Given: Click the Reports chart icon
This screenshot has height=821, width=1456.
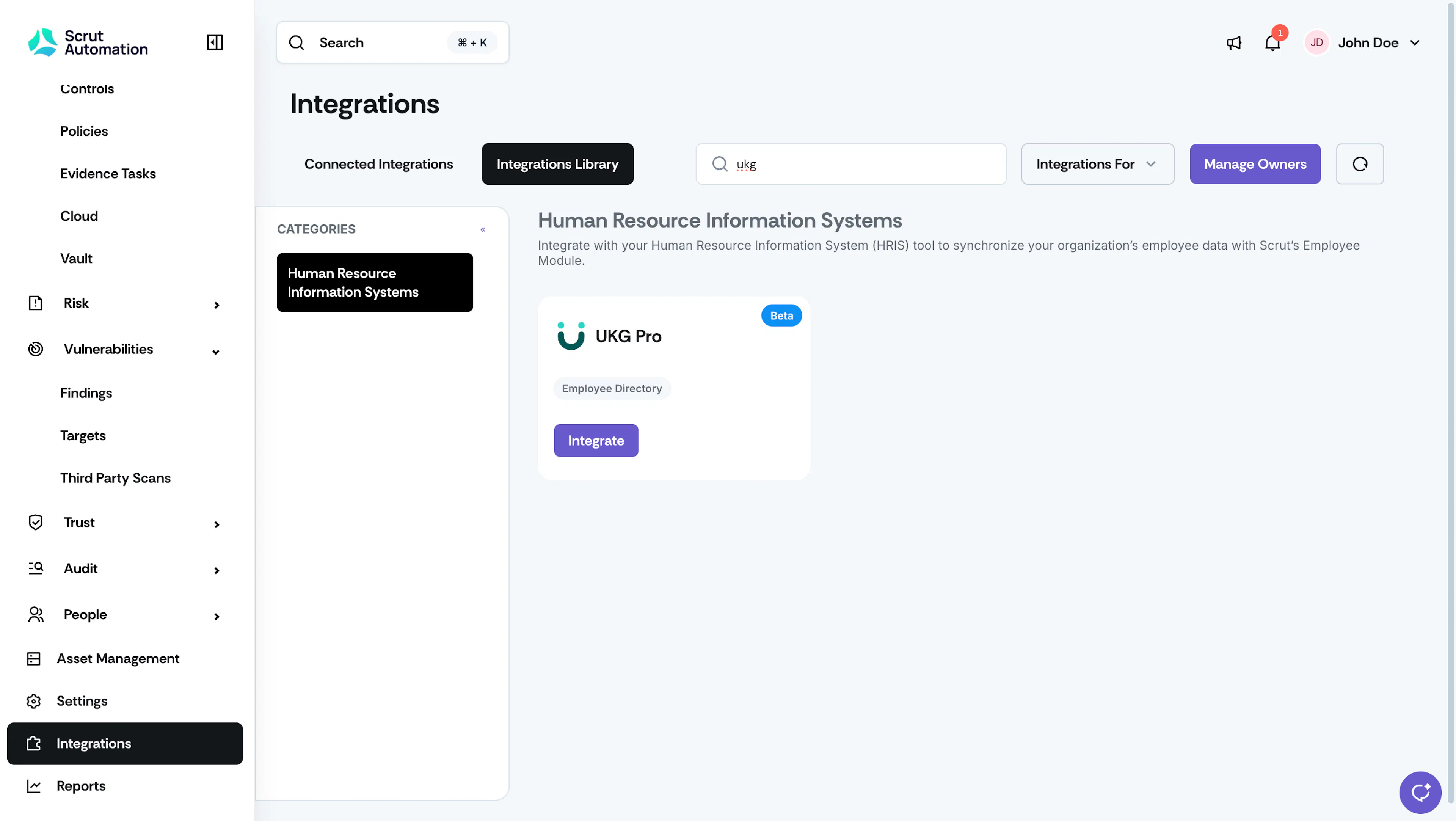Looking at the screenshot, I should 33,786.
